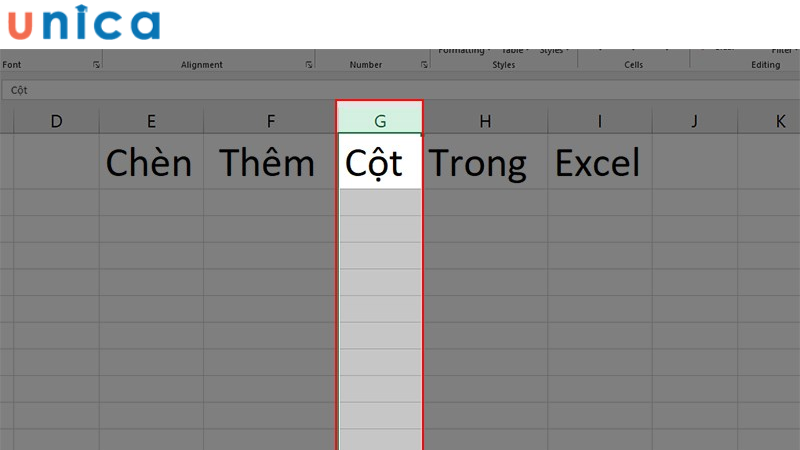Click the highlighted column G header
The width and height of the screenshot is (800, 450).
point(380,121)
